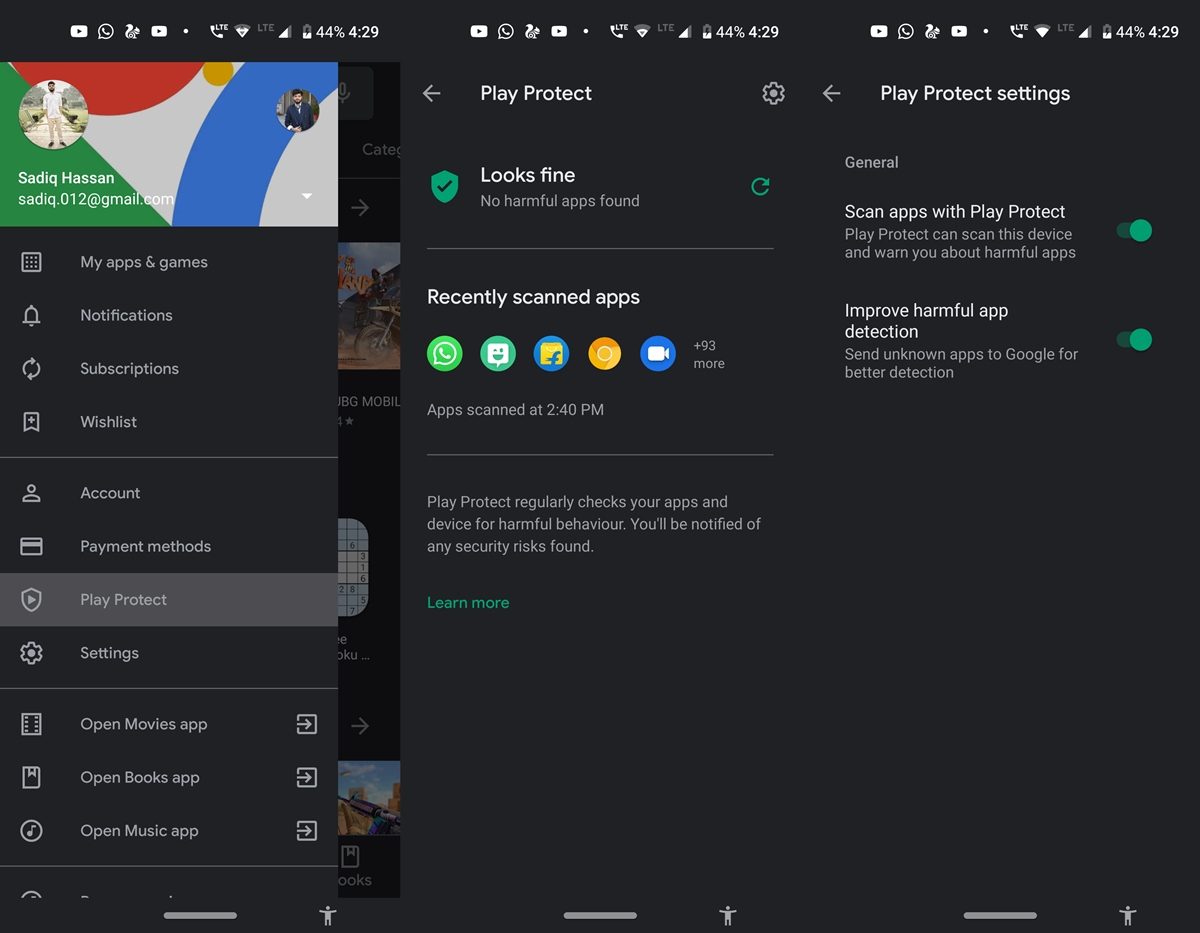Open Account menu item

(x=169, y=493)
